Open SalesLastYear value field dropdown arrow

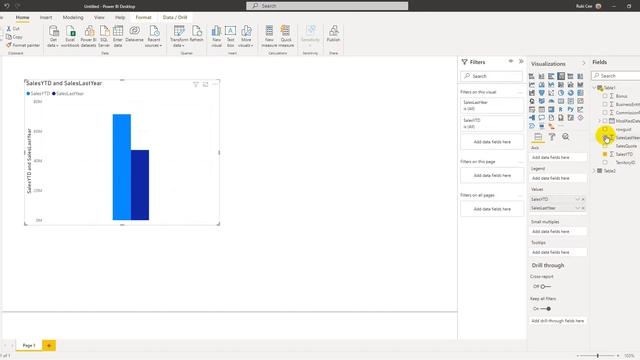coord(578,208)
